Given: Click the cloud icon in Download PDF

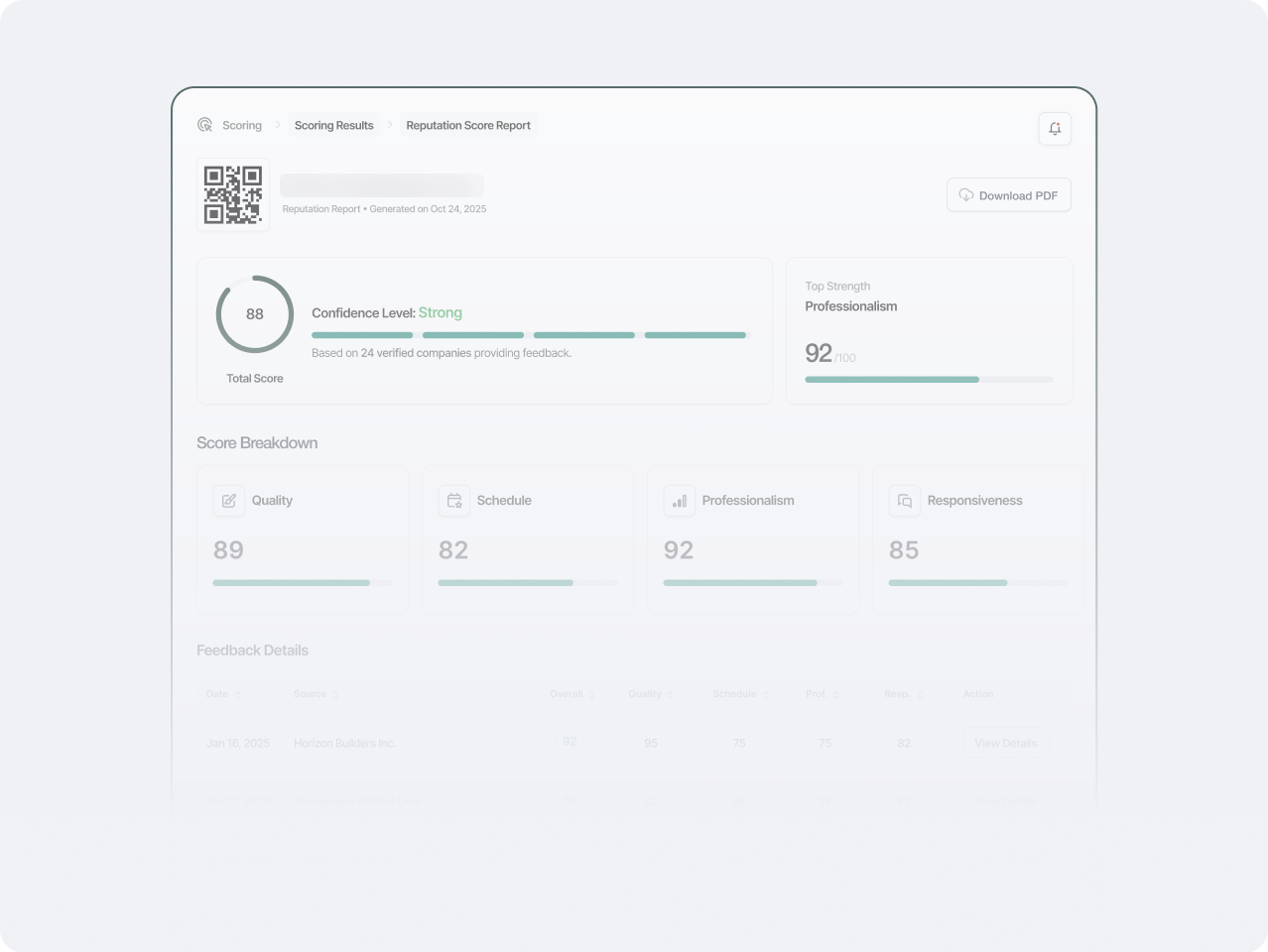Looking at the screenshot, I should tap(965, 195).
